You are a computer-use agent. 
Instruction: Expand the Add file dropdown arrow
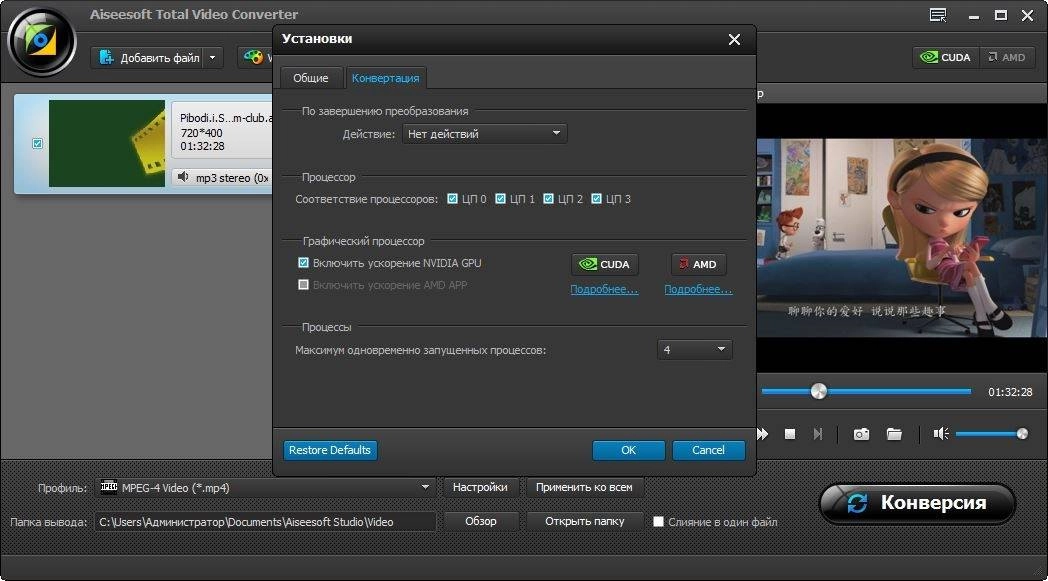pyautogui.click(x=213, y=57)
